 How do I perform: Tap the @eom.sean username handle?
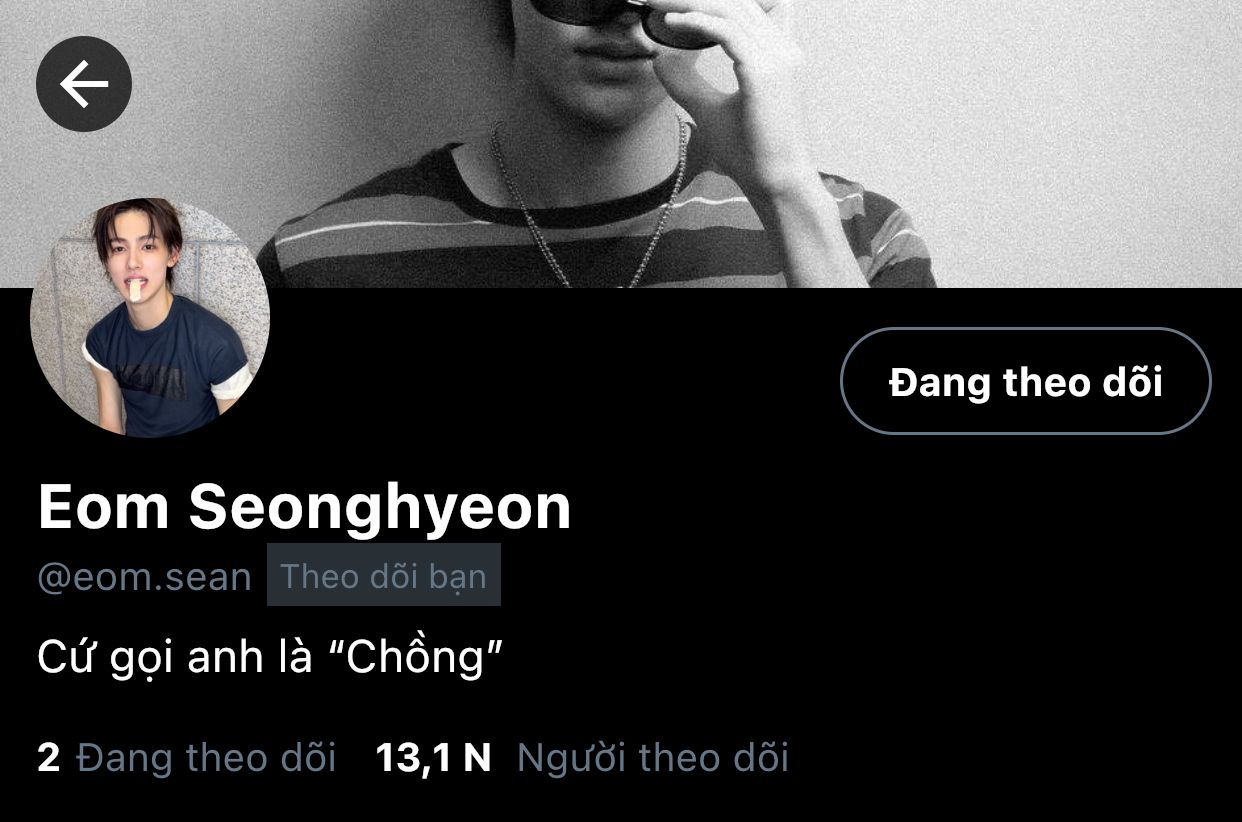click(144, 577)
